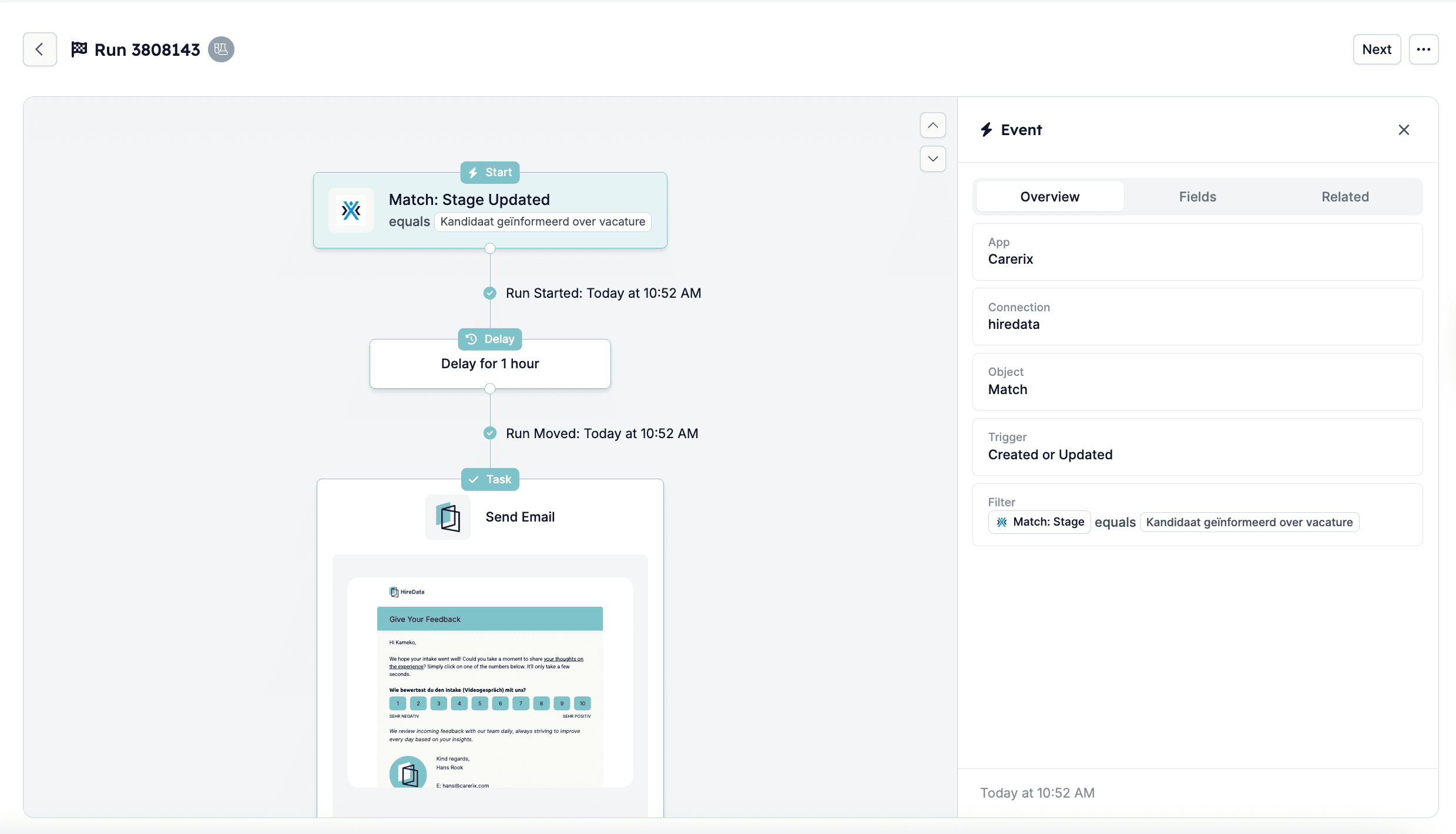Screen dimensions: 1456x834
Task: Click the HireData logo in email header
Action: tap(407, 592)
